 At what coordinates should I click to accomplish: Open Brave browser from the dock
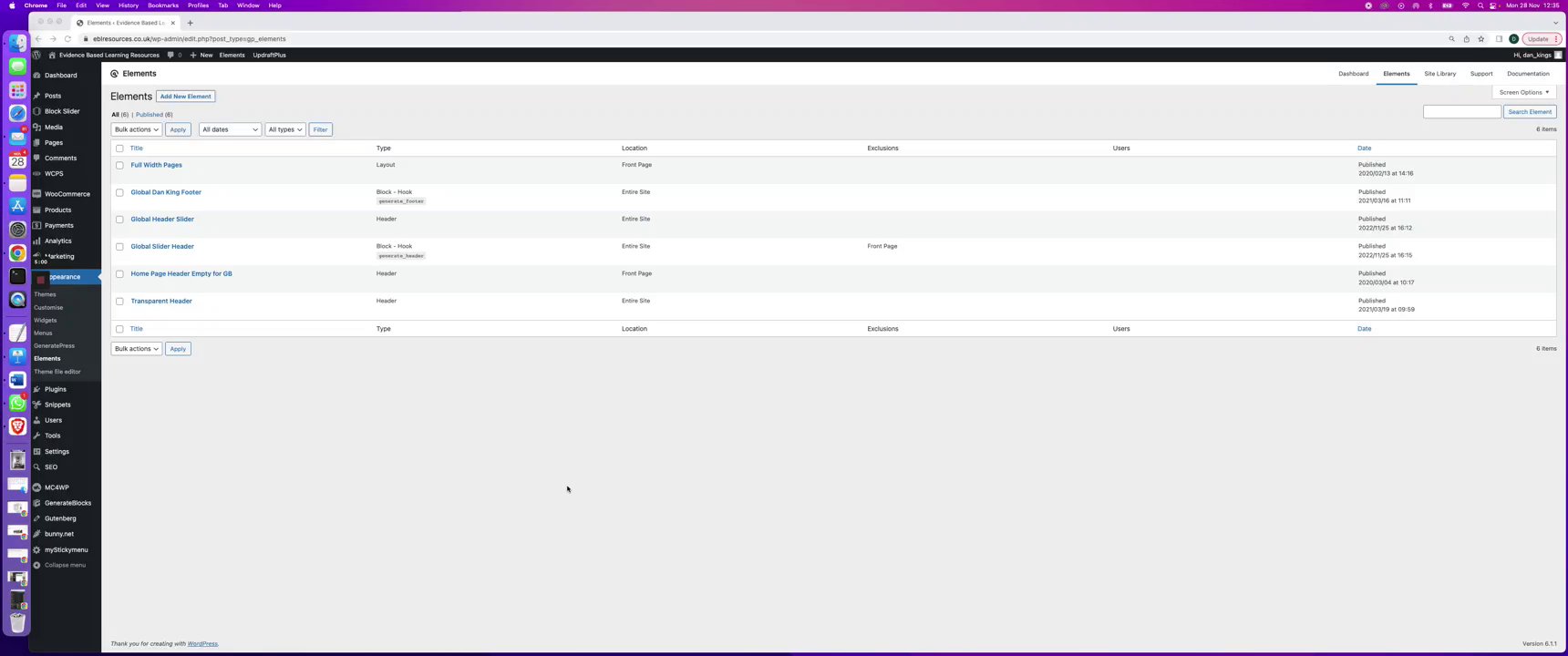click(17, 426)
